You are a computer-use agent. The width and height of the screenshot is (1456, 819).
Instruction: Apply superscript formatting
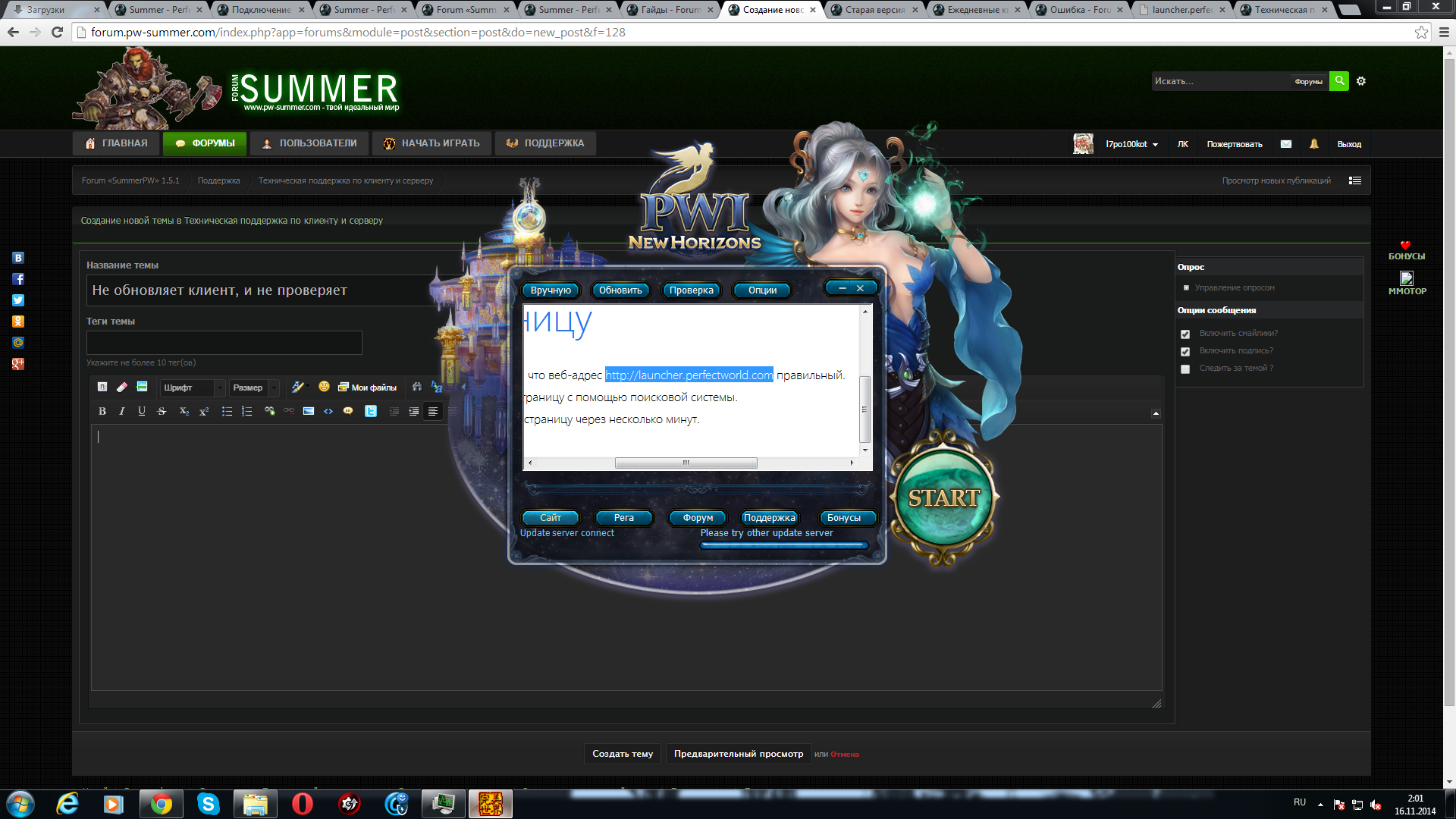(x=203, y=411)
